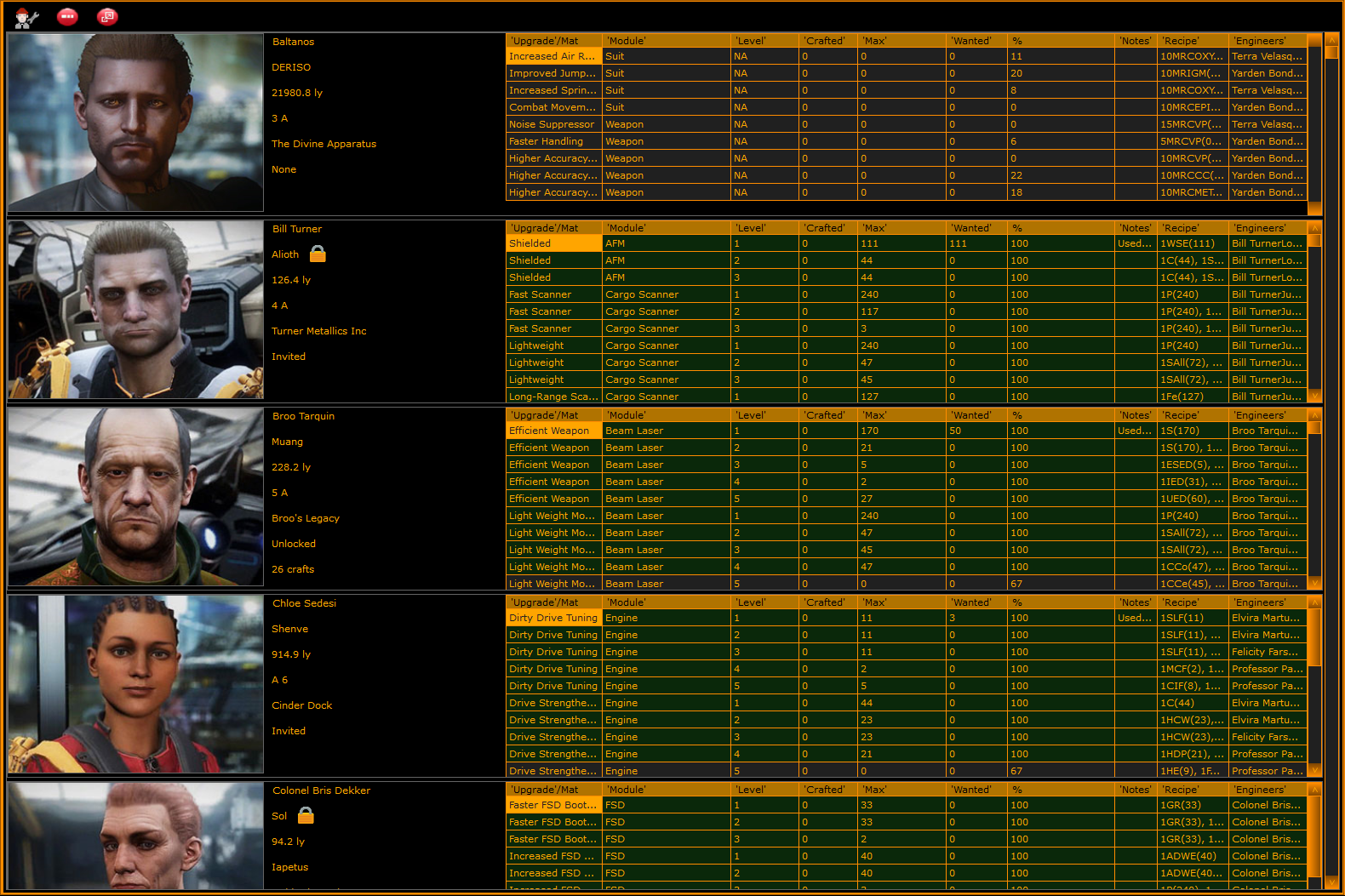Image resolution: width=1345 pixels, height=896 pixels.
Task: Click scroll-up arrow of Colonel Bris Dekker table
Action: point(1314,790)
